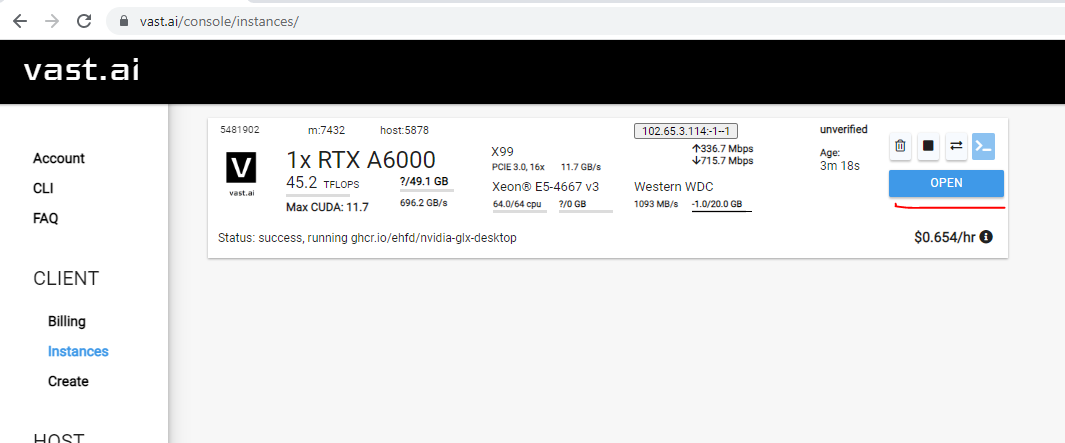Reload the page with the refresh icon
The width and height of the screenshot is (1065, 443).
[84, 21]
